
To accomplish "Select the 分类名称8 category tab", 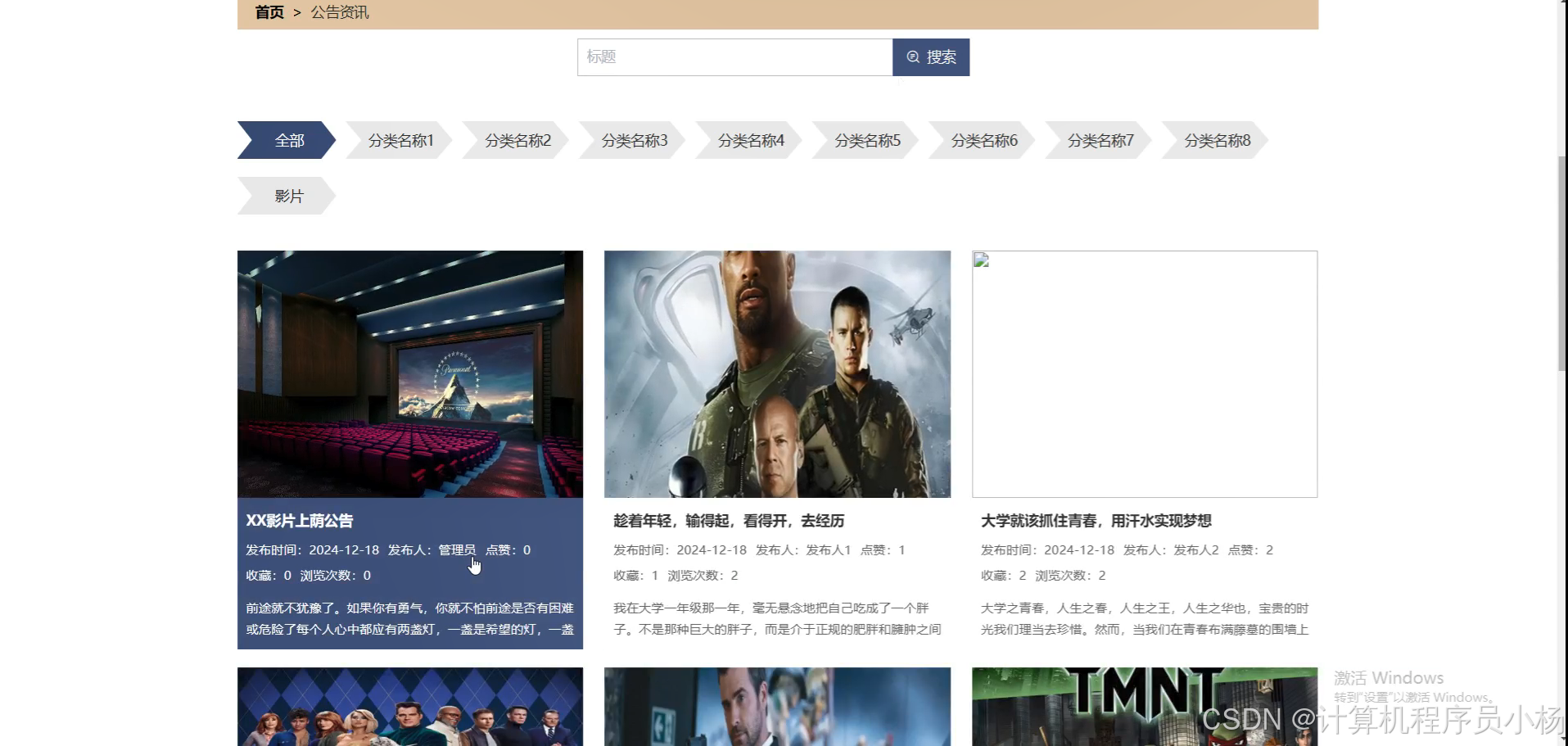I will pos(1216,140).
